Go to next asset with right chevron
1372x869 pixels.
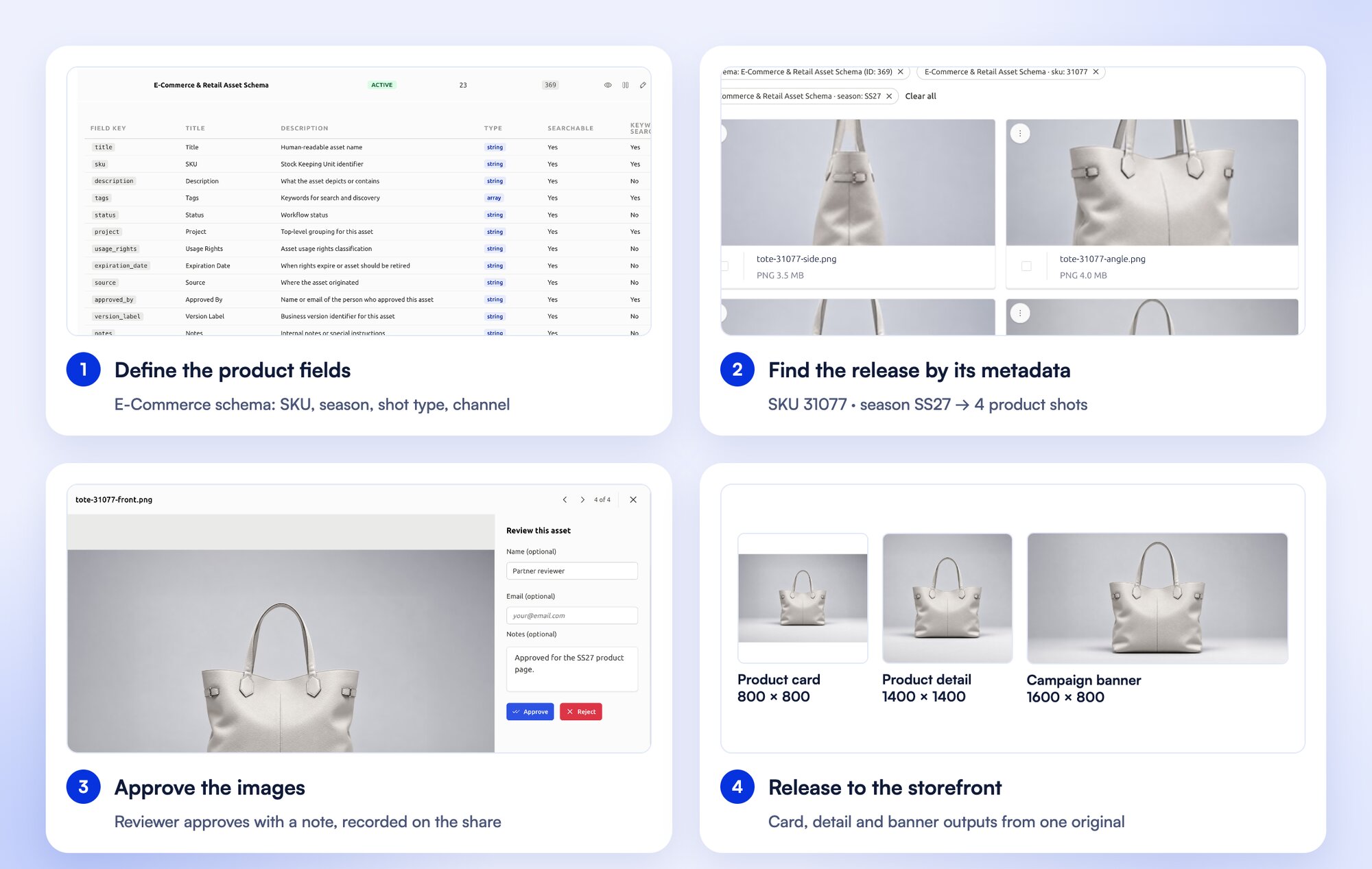tap(582, 500)
